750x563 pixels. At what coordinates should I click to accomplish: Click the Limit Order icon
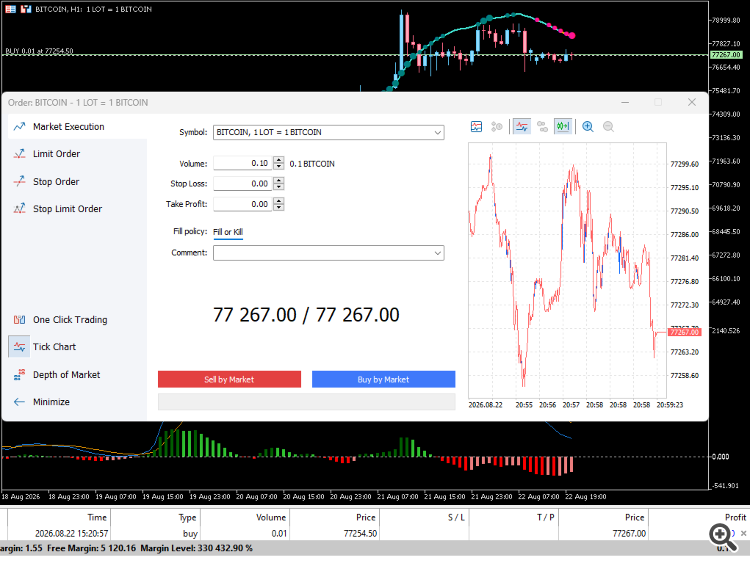pos(19,154)
